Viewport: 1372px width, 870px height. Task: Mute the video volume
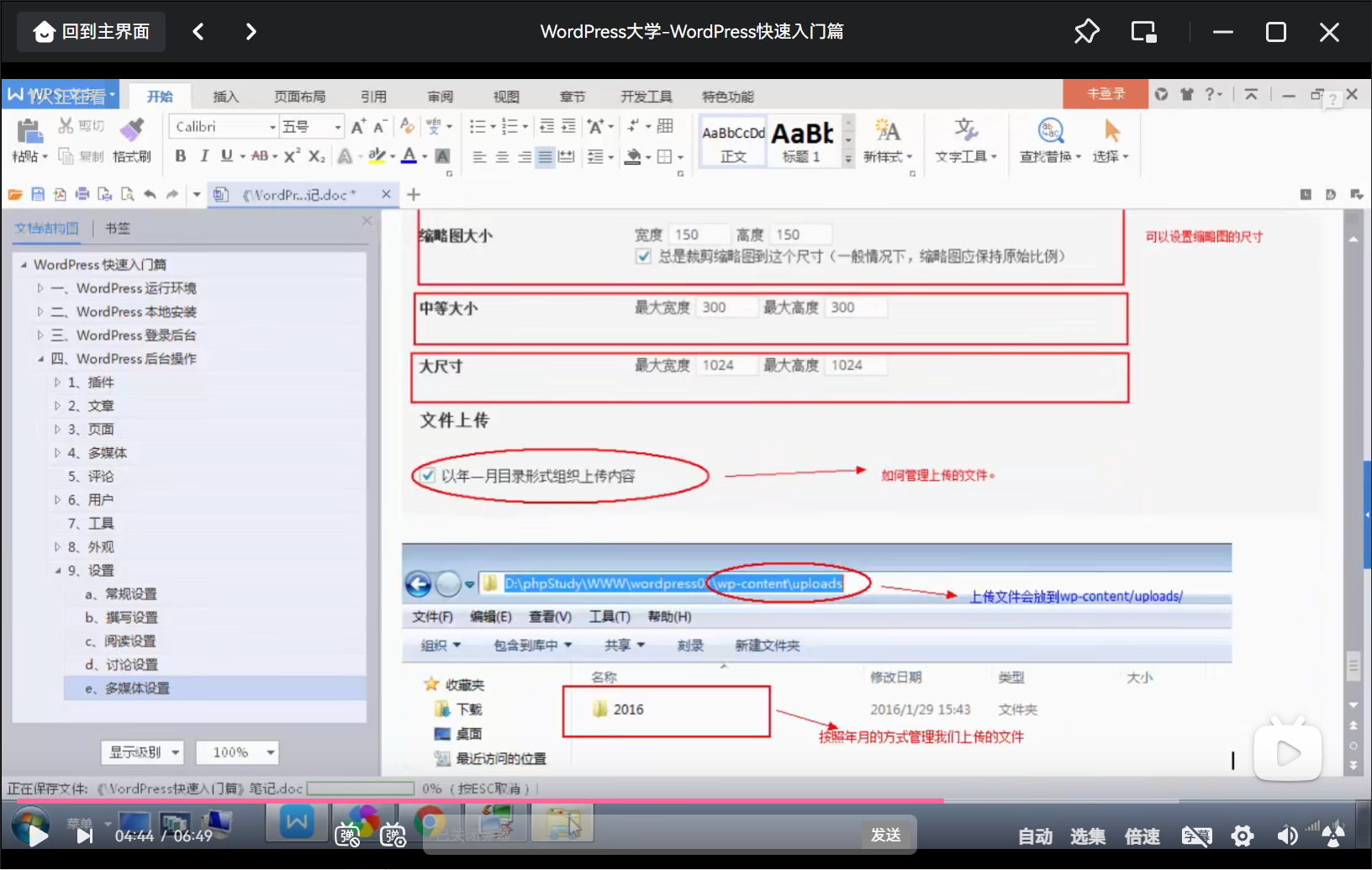(x=1287, y=836)
